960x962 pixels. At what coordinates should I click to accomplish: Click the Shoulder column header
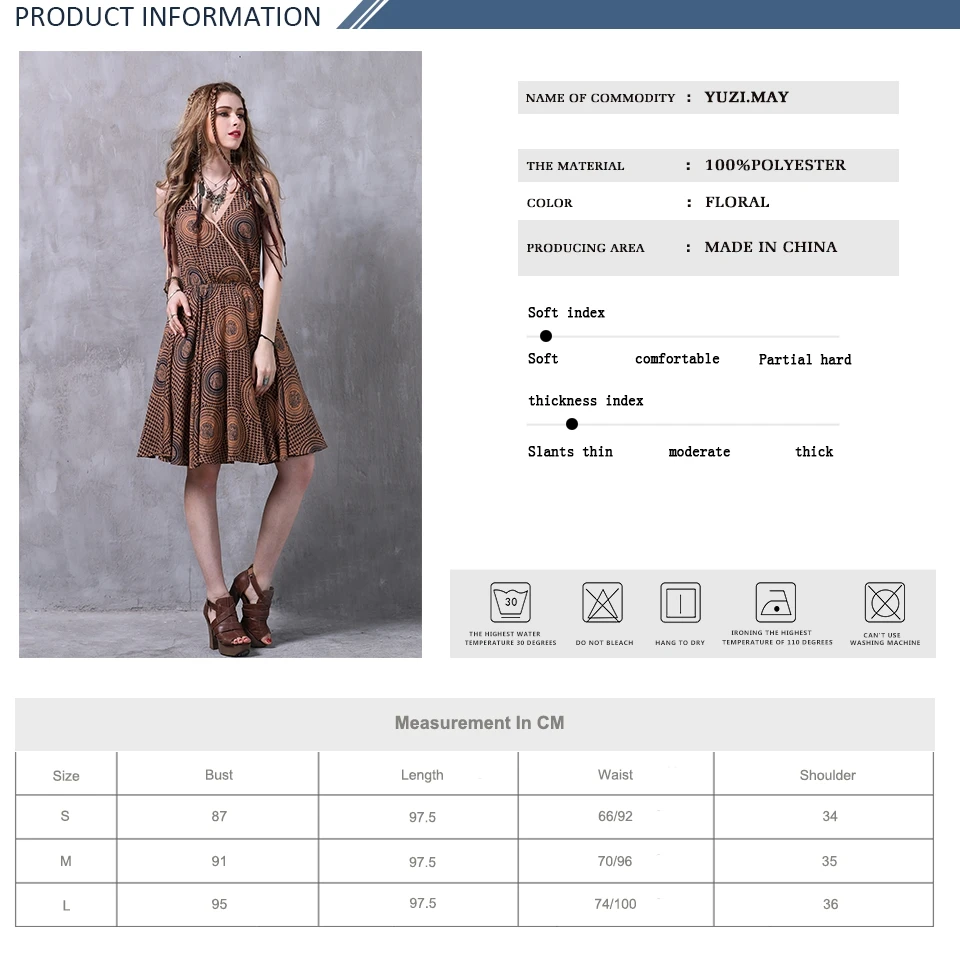[x=828, y=775]
